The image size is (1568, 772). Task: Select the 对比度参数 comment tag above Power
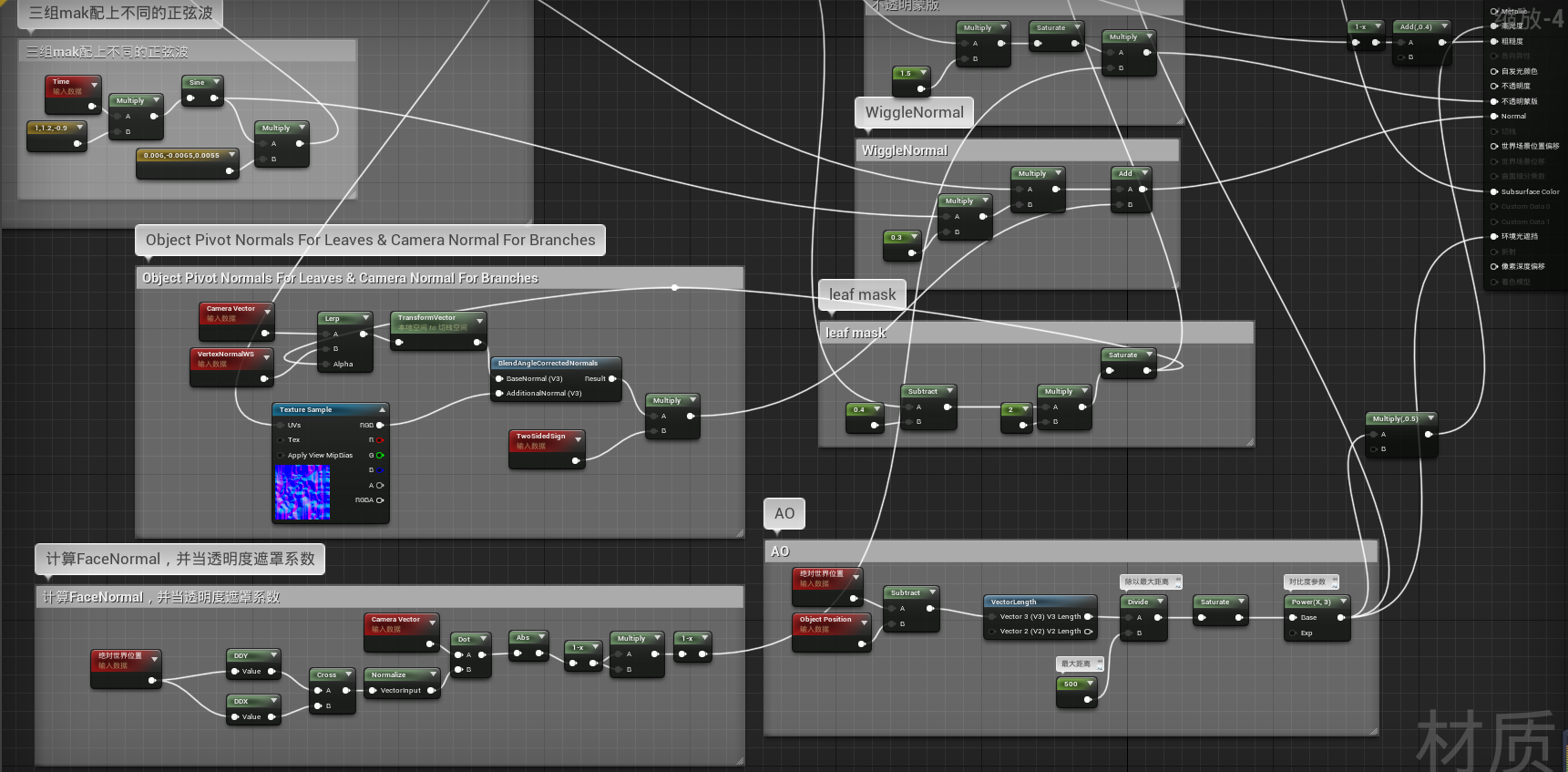click(1311, 582)
